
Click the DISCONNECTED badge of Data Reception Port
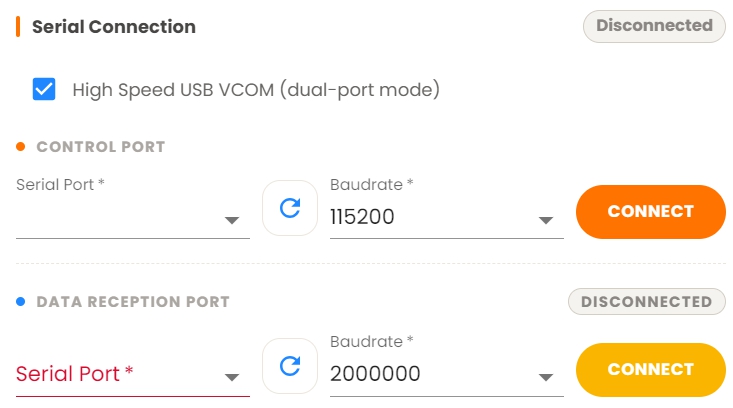647,301
